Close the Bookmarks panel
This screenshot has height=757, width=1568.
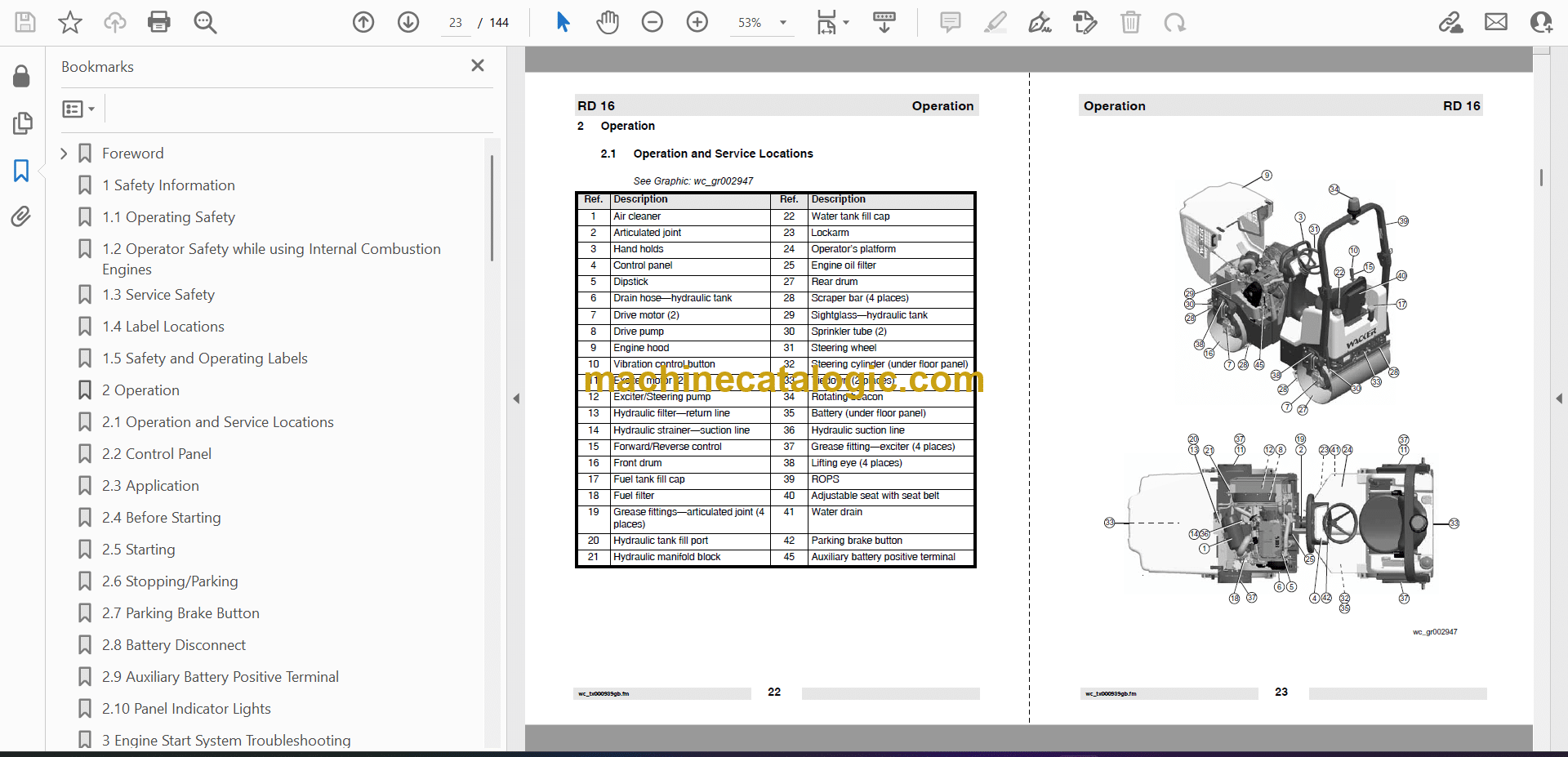coord(478,65)
